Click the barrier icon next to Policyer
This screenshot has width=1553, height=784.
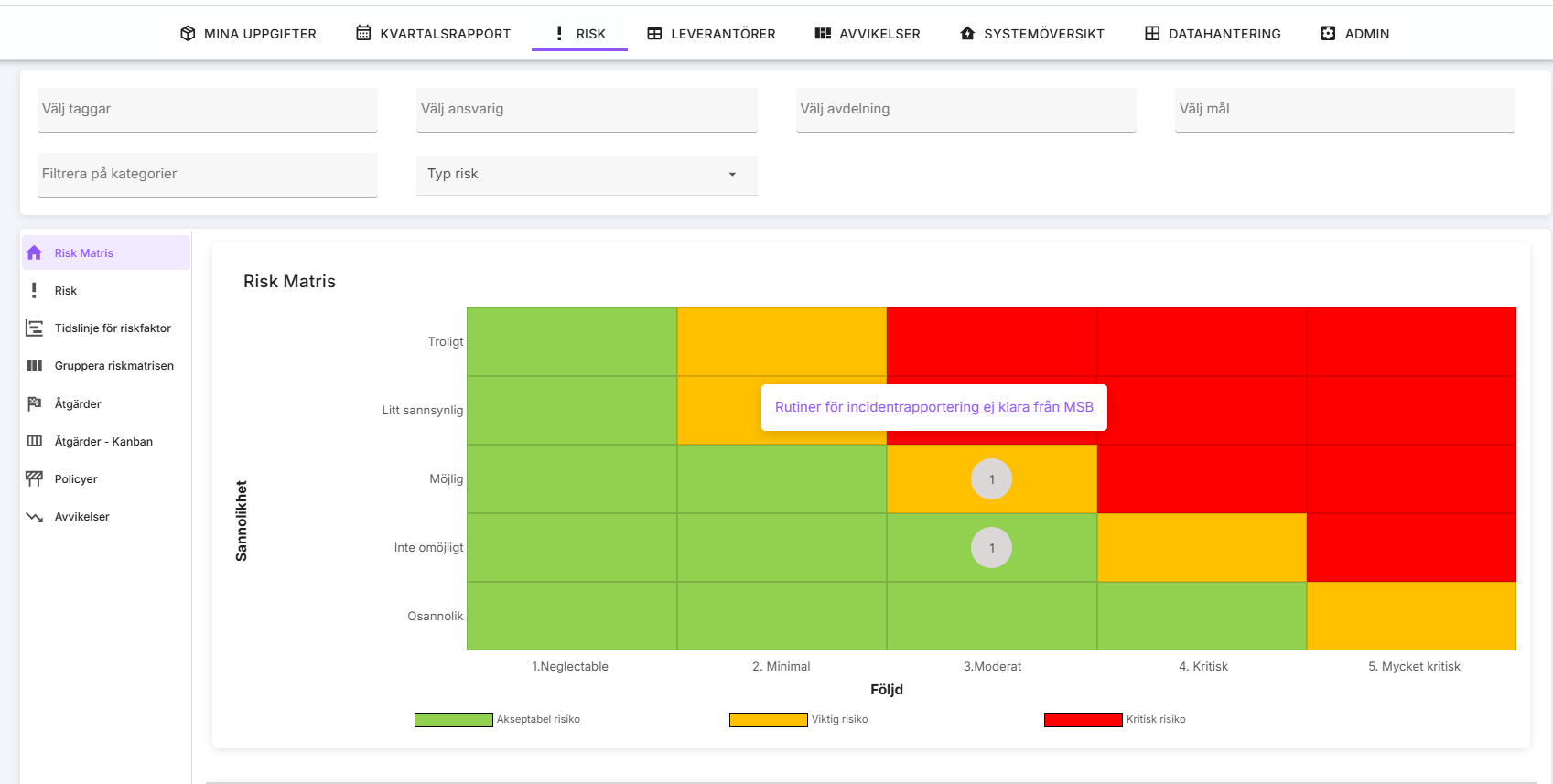35,478
